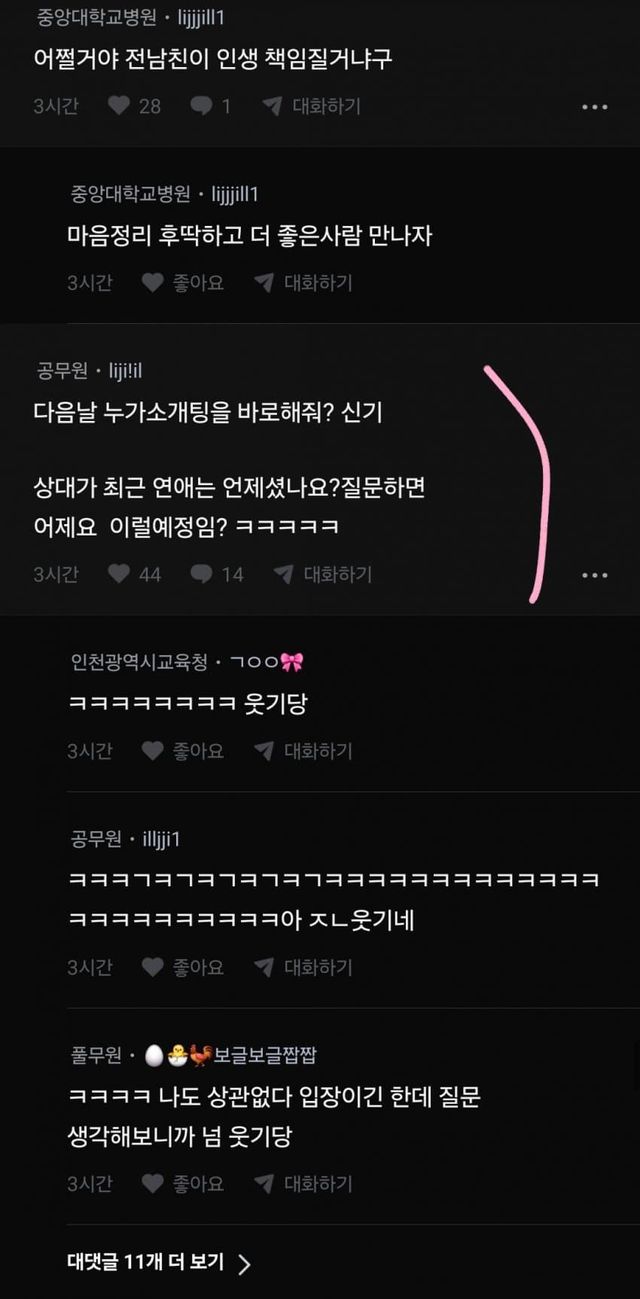Start 대화하기 with 공무원 illjji1 commenter
Image resolution: width=640 pixels, height=1299 pixels.
tap(303, 967)
